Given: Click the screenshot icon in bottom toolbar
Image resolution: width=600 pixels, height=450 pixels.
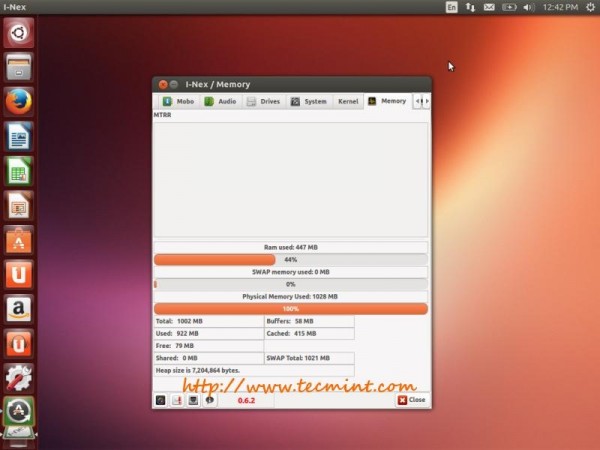Looking at the screenshot, I should [x=161, y=399].
